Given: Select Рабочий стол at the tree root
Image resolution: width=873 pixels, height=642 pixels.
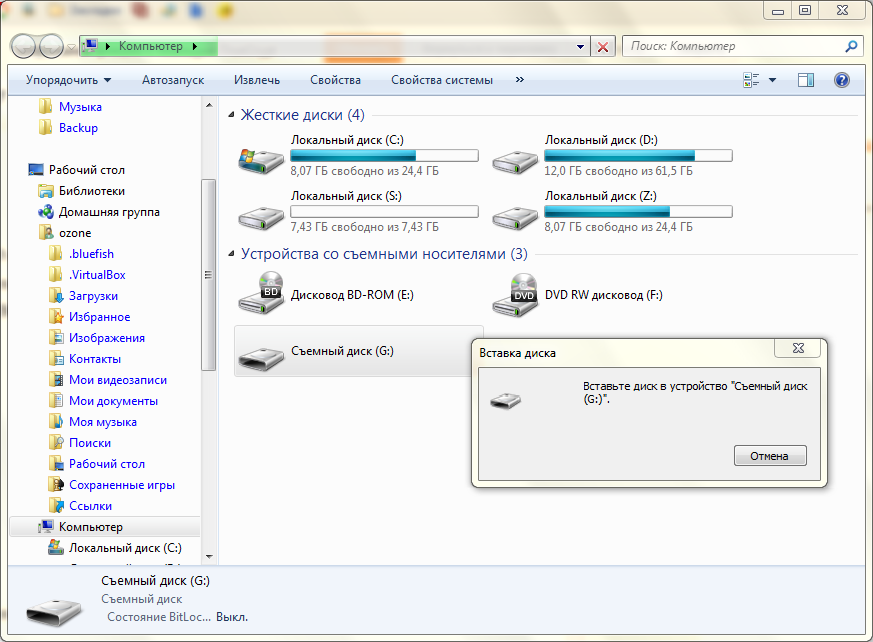Looking at the screenshot, I should (87, 170).
